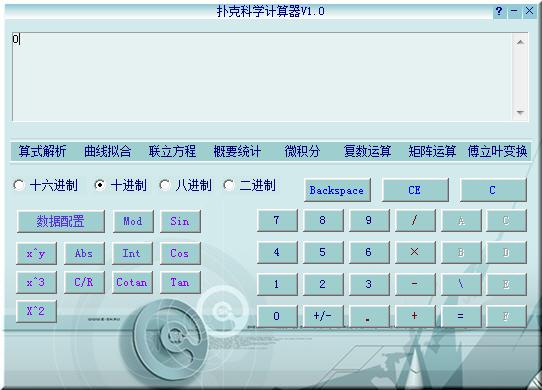Viewport: 542px width, 390px height.
Task: Click the decimal point key
Action: click(369, 316)
